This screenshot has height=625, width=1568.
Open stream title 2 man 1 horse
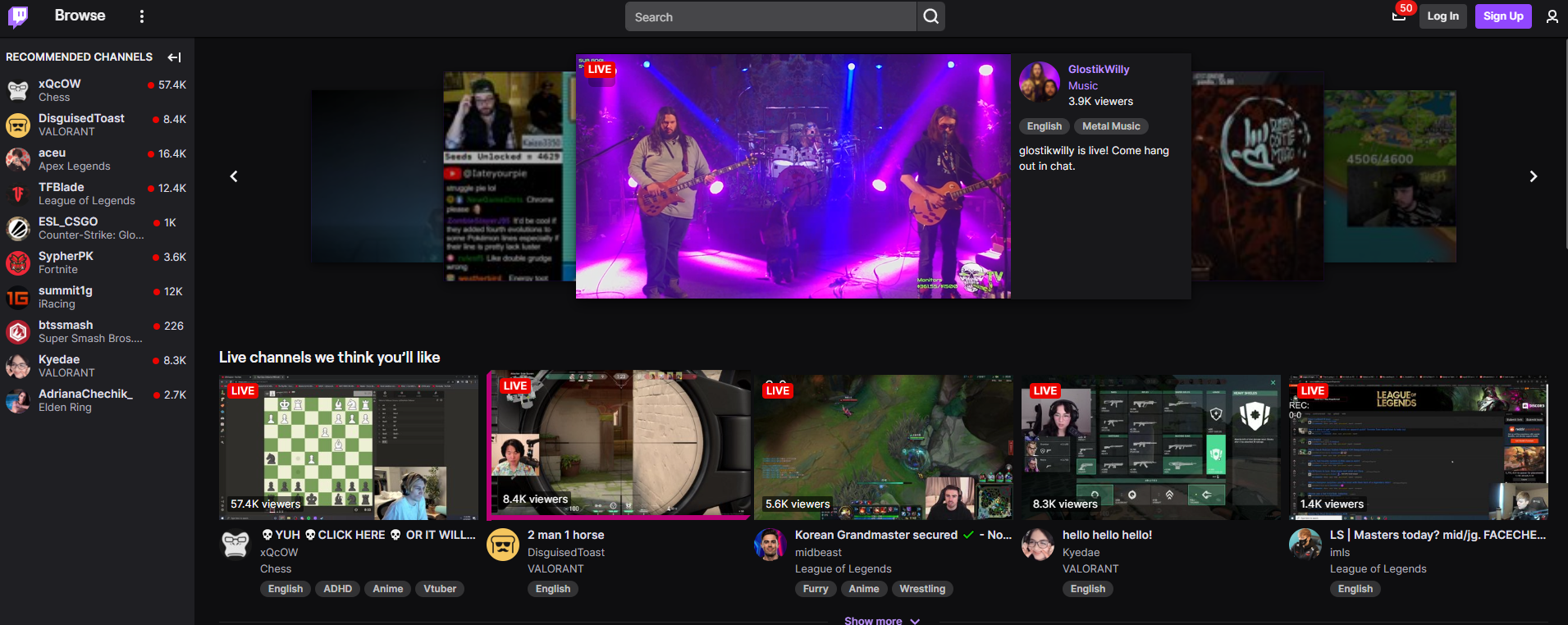pyautogui.click(x=566, y=535)
